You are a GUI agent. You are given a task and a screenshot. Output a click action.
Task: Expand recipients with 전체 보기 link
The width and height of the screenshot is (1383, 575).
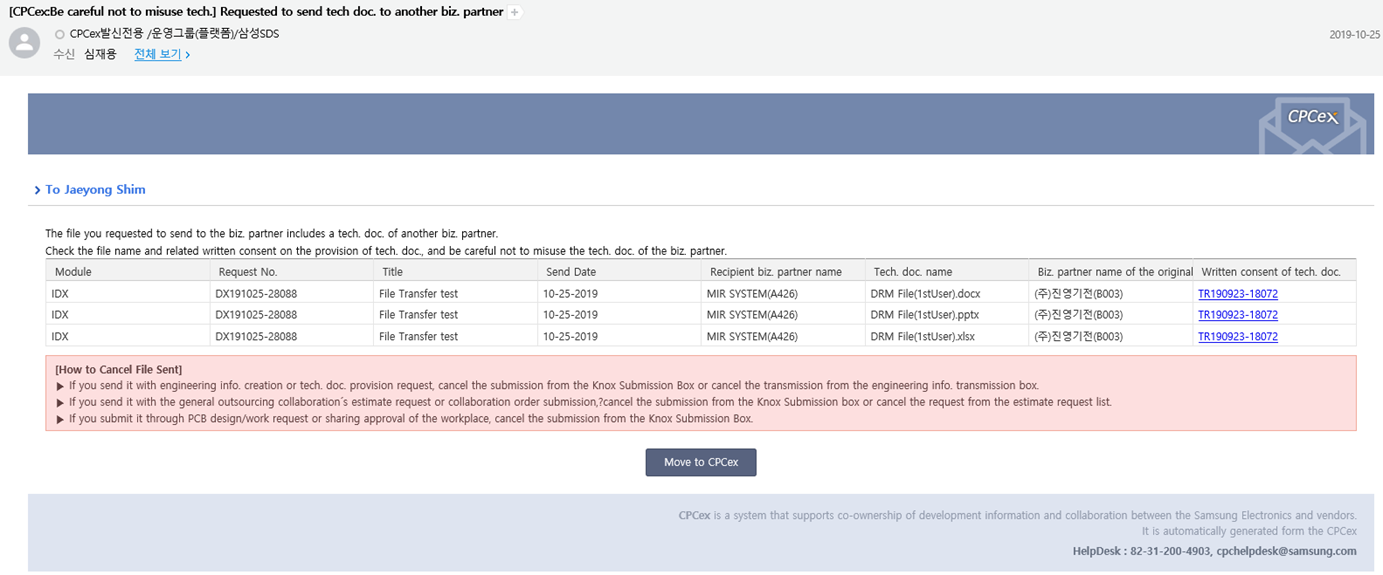161,54
